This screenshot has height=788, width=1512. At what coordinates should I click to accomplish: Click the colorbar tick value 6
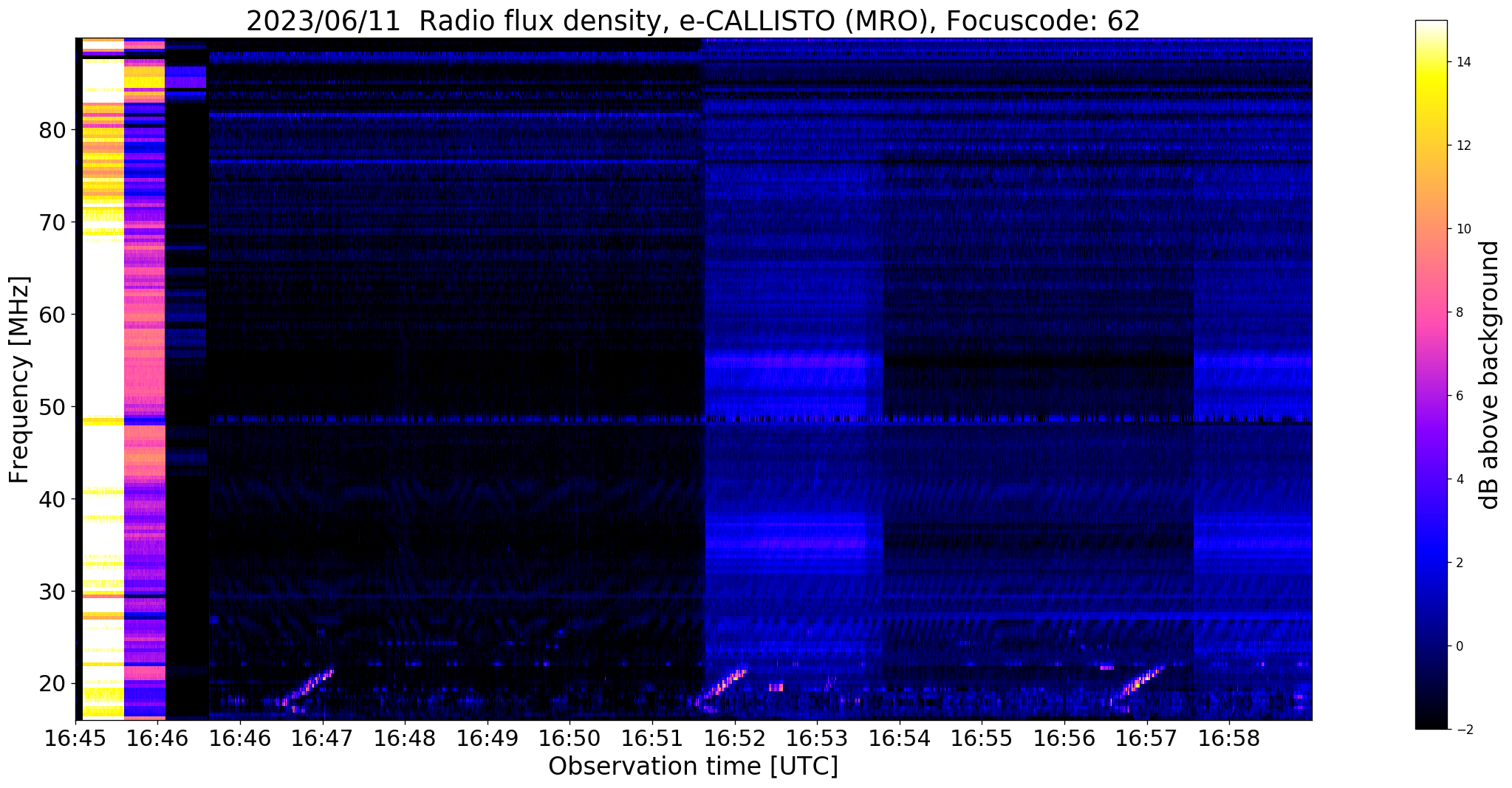click(x=1459, y=396)
